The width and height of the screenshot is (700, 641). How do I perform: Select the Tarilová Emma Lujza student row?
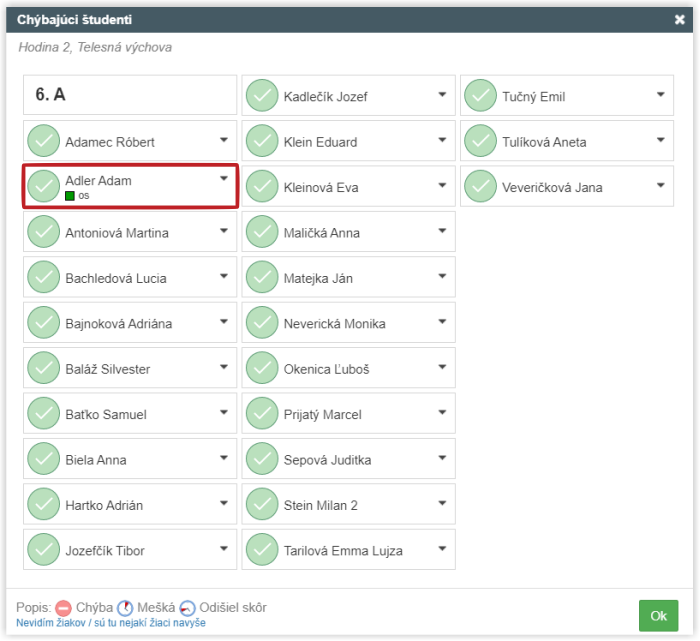click(x=348, y=549)
